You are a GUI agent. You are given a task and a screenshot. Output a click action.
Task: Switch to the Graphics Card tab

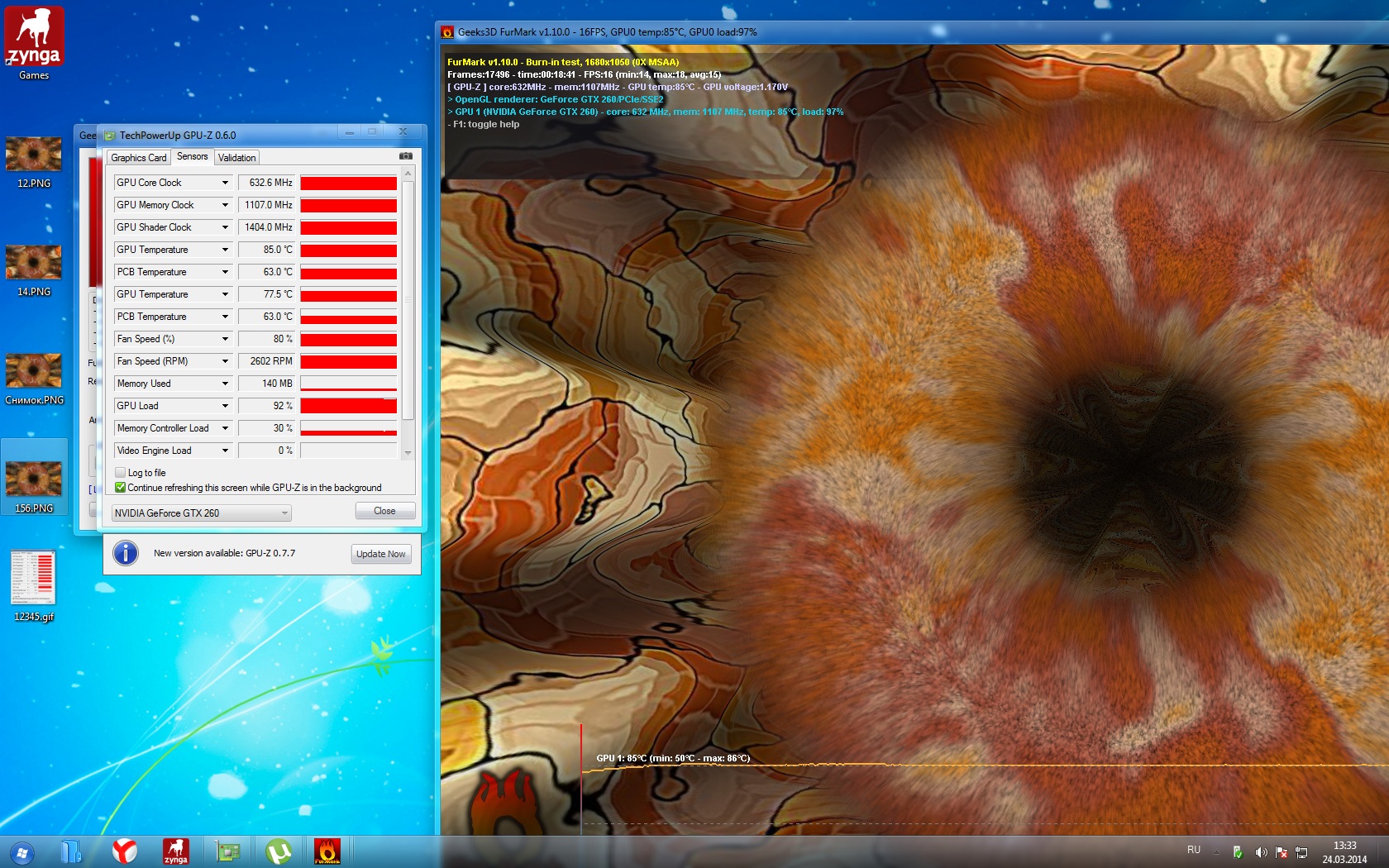pyautogui.click(x=139, y=158)
